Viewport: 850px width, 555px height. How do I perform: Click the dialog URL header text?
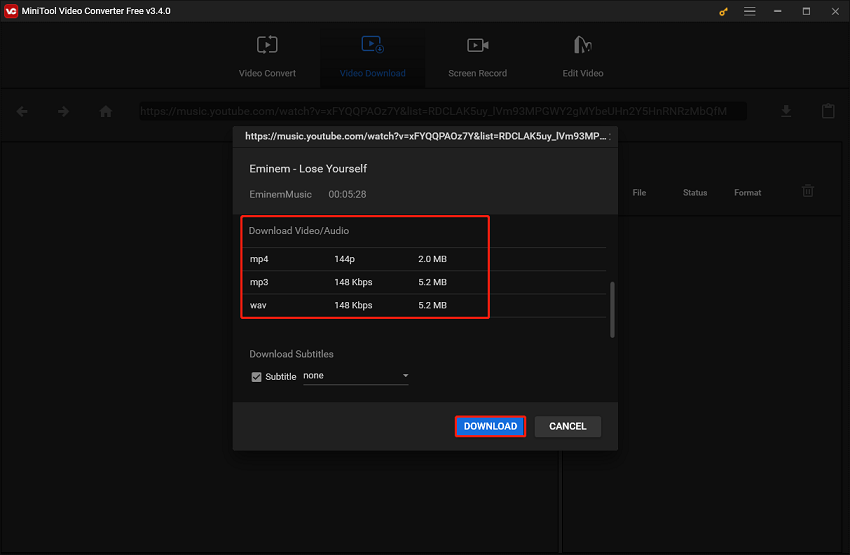(x=426, y=136)
